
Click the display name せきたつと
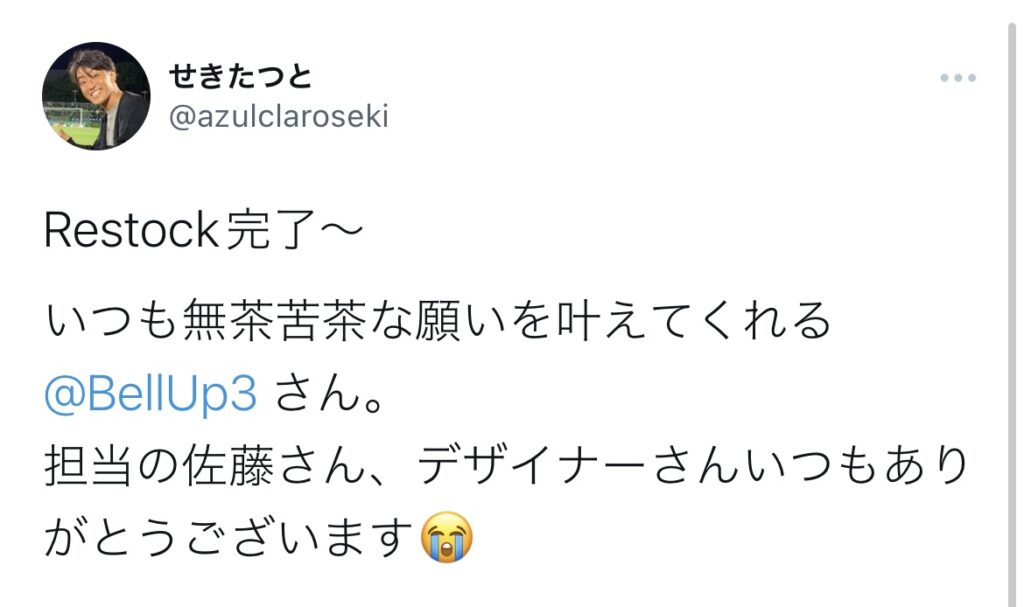tap(241, 76)
